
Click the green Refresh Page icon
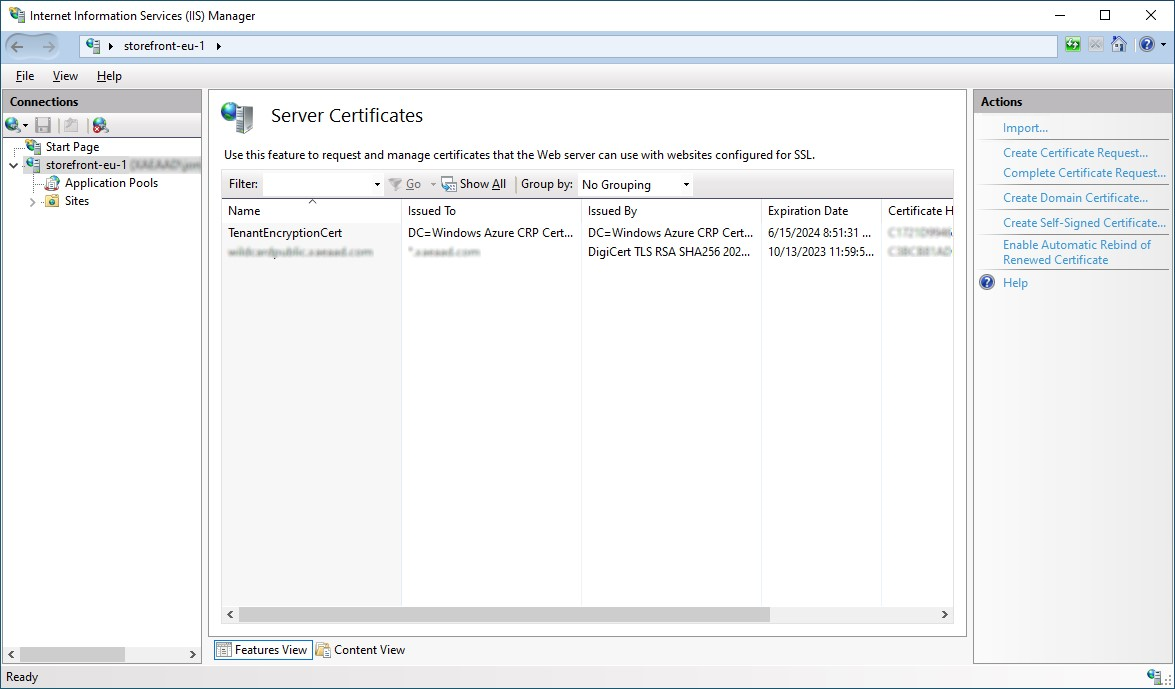[1073, 45]
